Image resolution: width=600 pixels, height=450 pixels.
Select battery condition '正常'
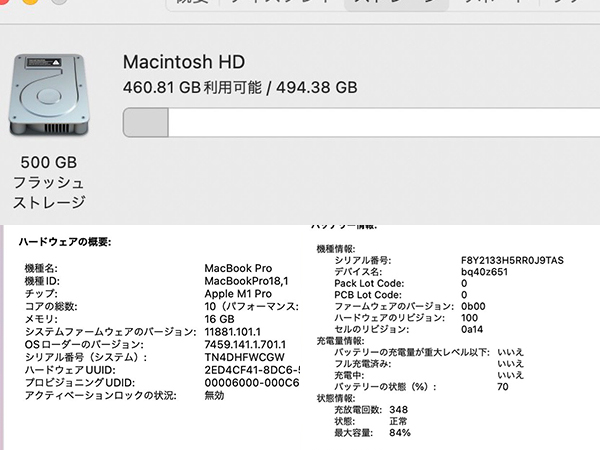point(398,421)
